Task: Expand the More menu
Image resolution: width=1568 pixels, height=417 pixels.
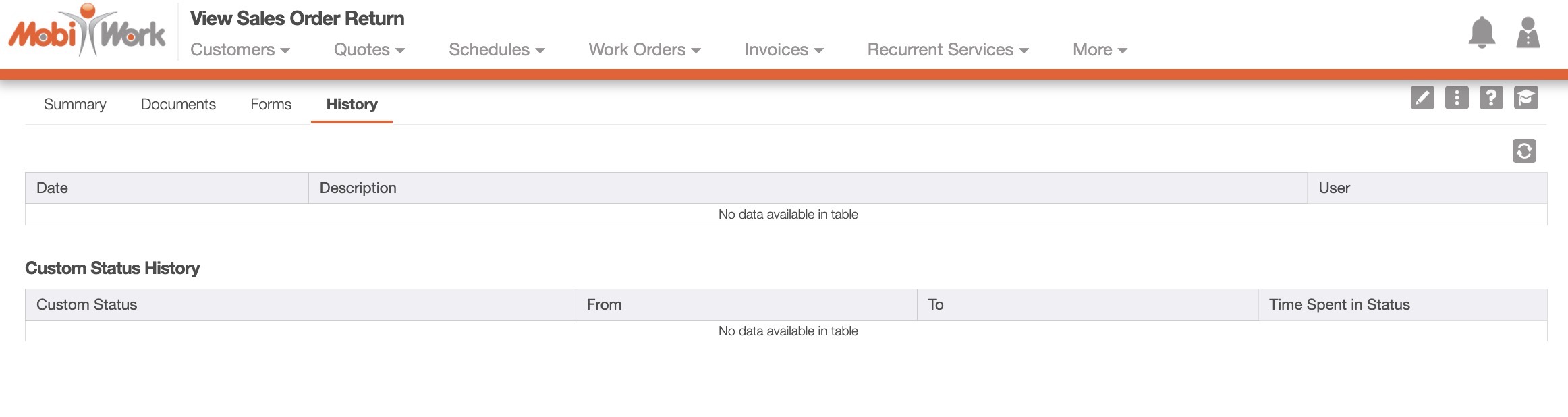Action: click(x=1100, y=50)
